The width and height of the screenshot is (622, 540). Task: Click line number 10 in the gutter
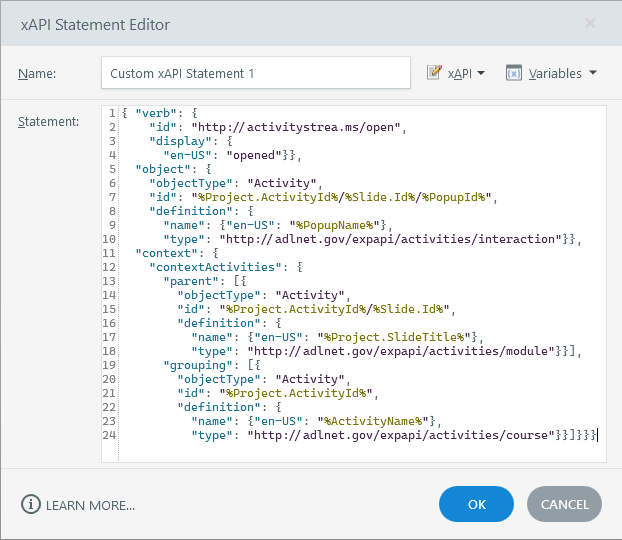(x=110, y=239)
